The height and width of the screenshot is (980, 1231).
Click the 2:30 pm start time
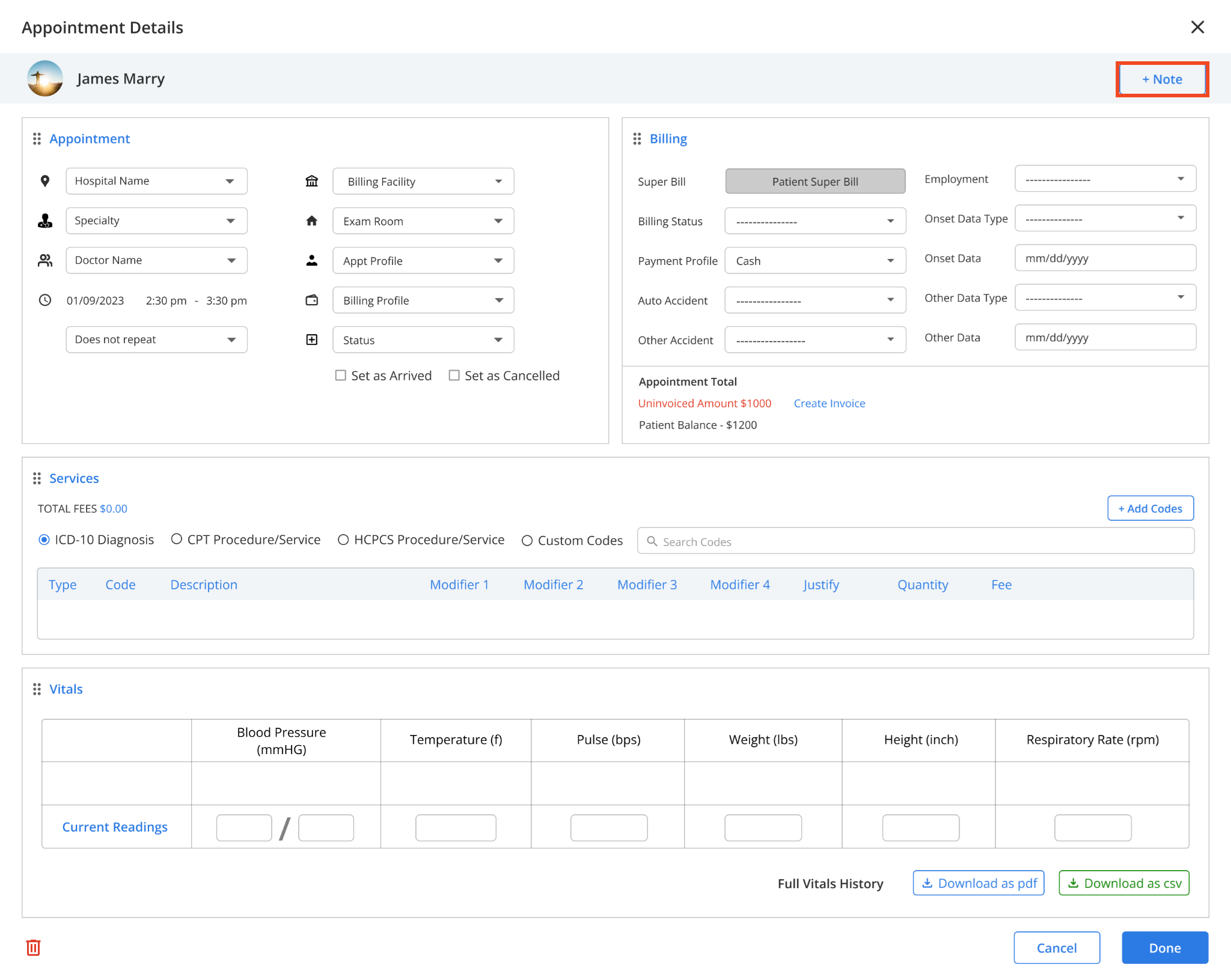(x=166, y=300)
